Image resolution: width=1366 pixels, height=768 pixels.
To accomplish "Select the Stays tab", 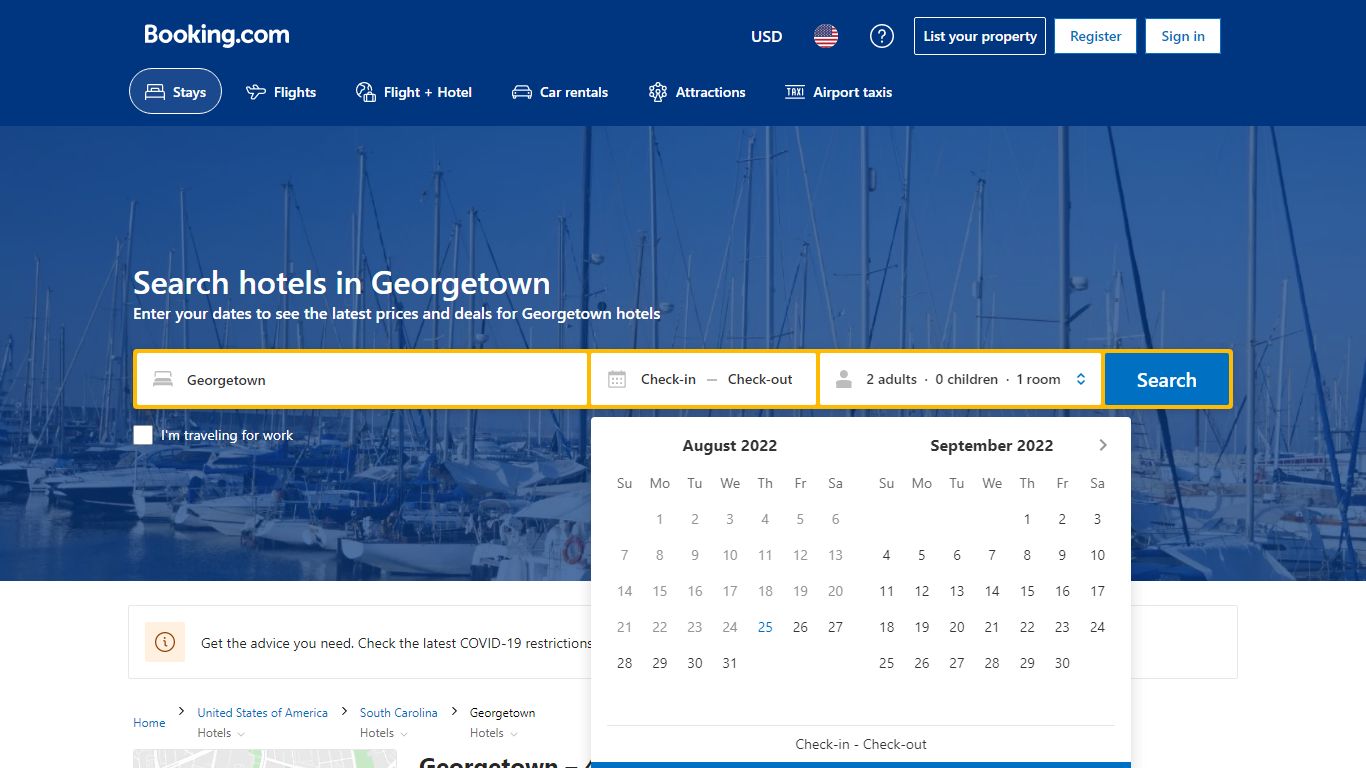I will coord(175,92).
